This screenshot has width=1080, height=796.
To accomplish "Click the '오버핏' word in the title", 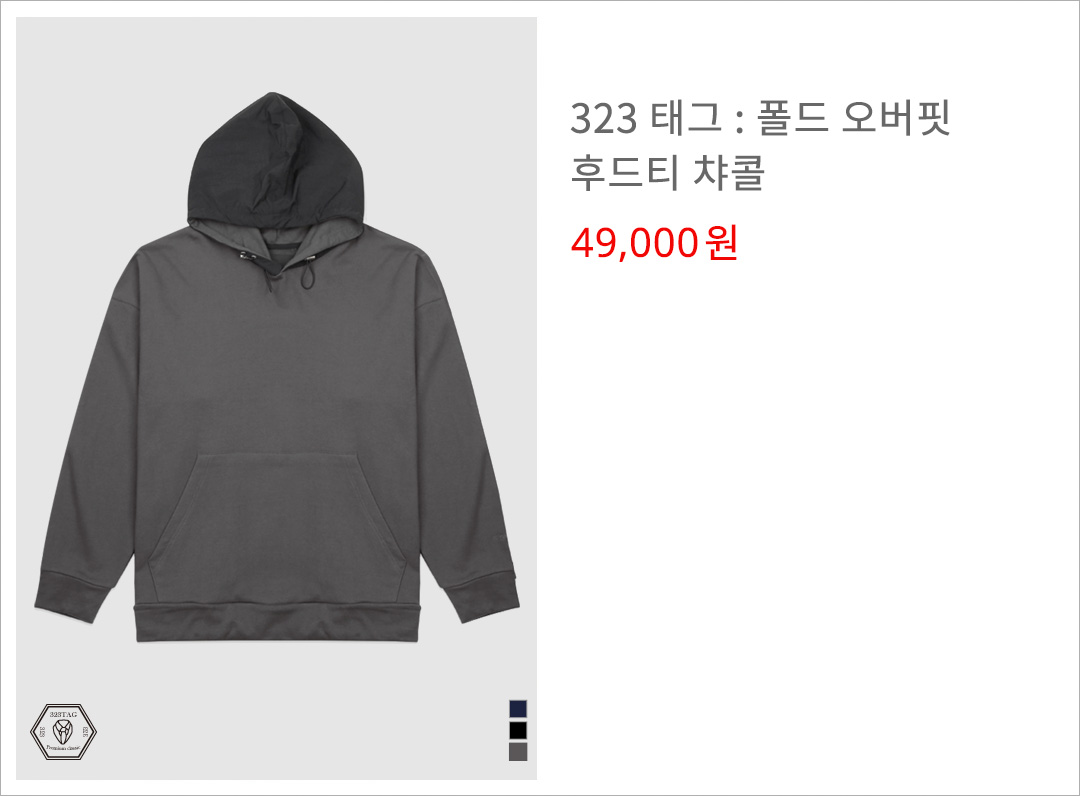I will pyautogui.click(x=896, y=118).
